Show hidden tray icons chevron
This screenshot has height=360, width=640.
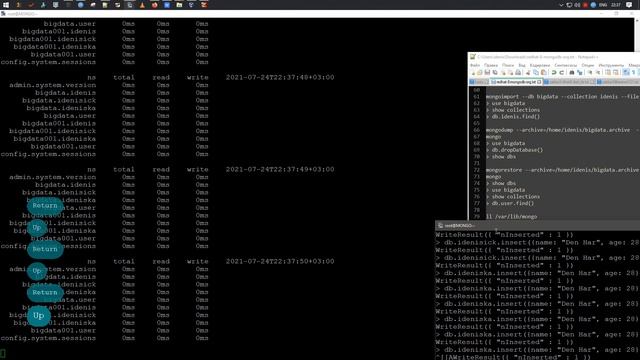(x=561, y=5)
